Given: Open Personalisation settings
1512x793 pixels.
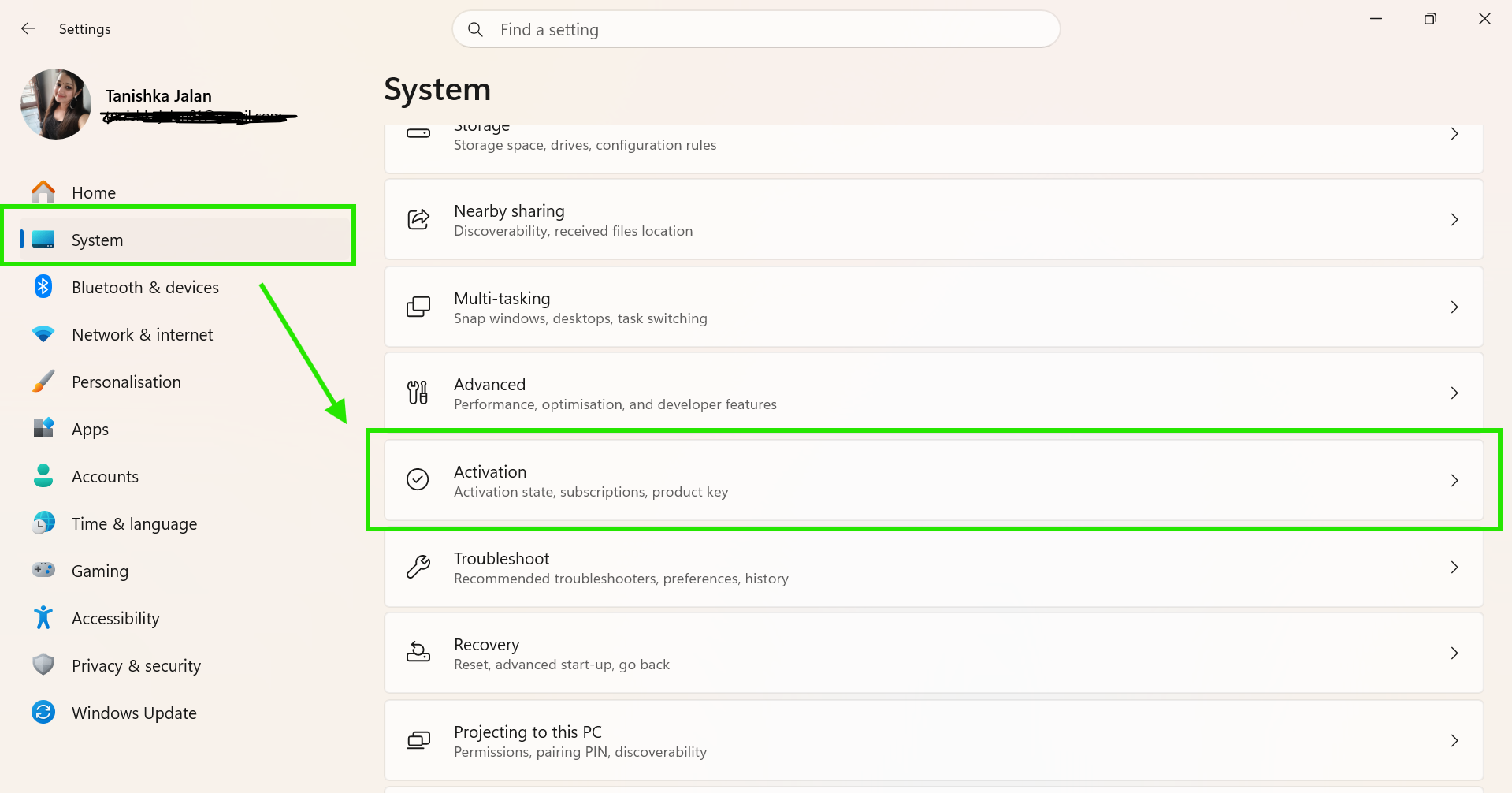Looking at the screenshot, I should coord(126,382).
